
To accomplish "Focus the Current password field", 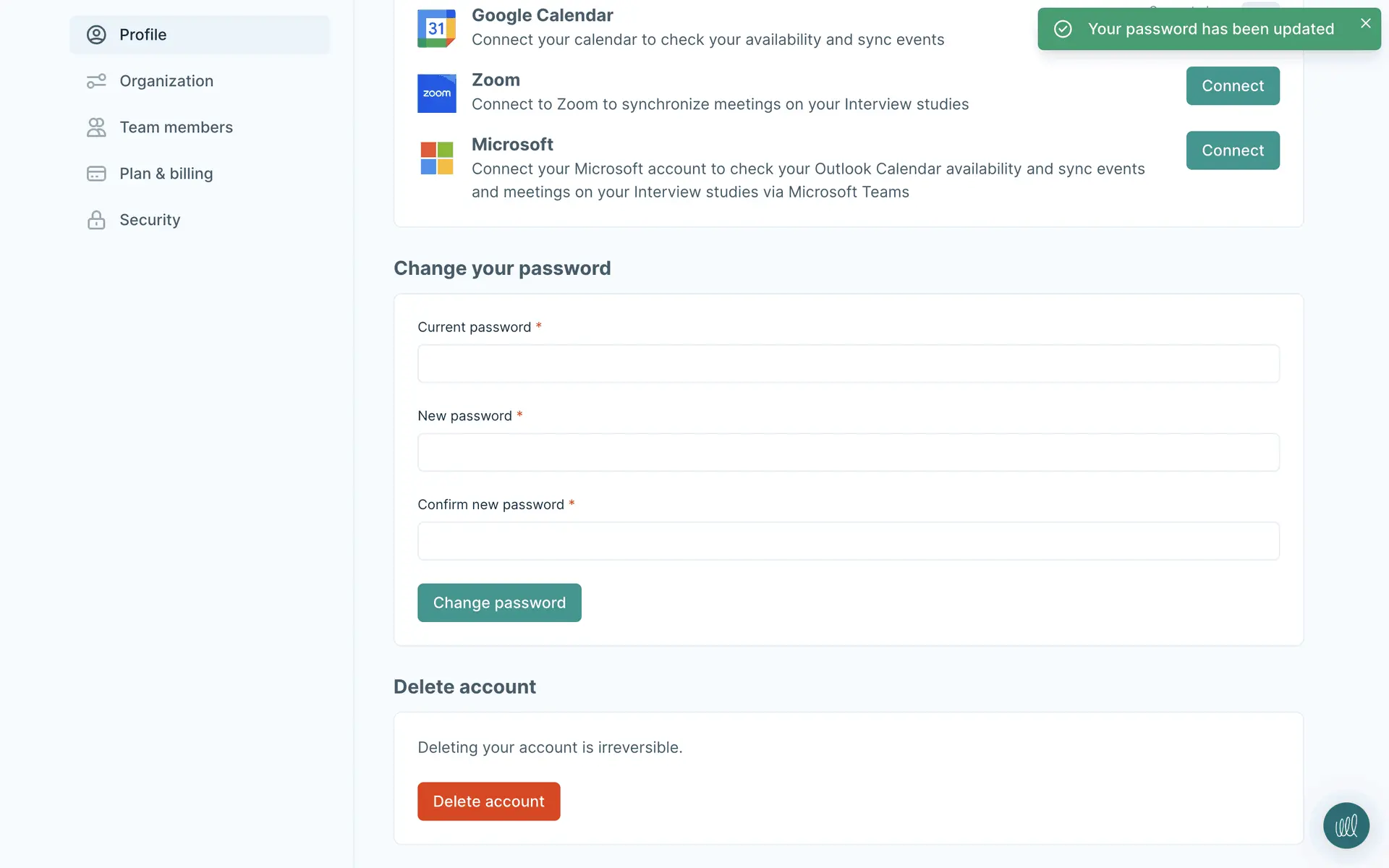I will pos(848,364).
